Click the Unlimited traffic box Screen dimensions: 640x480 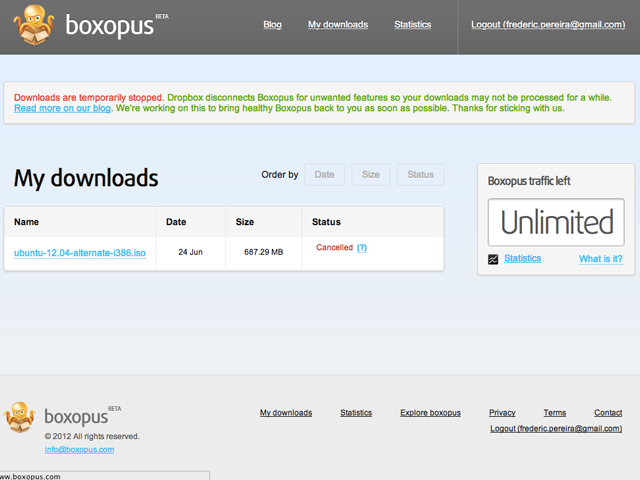pos(556,222)
